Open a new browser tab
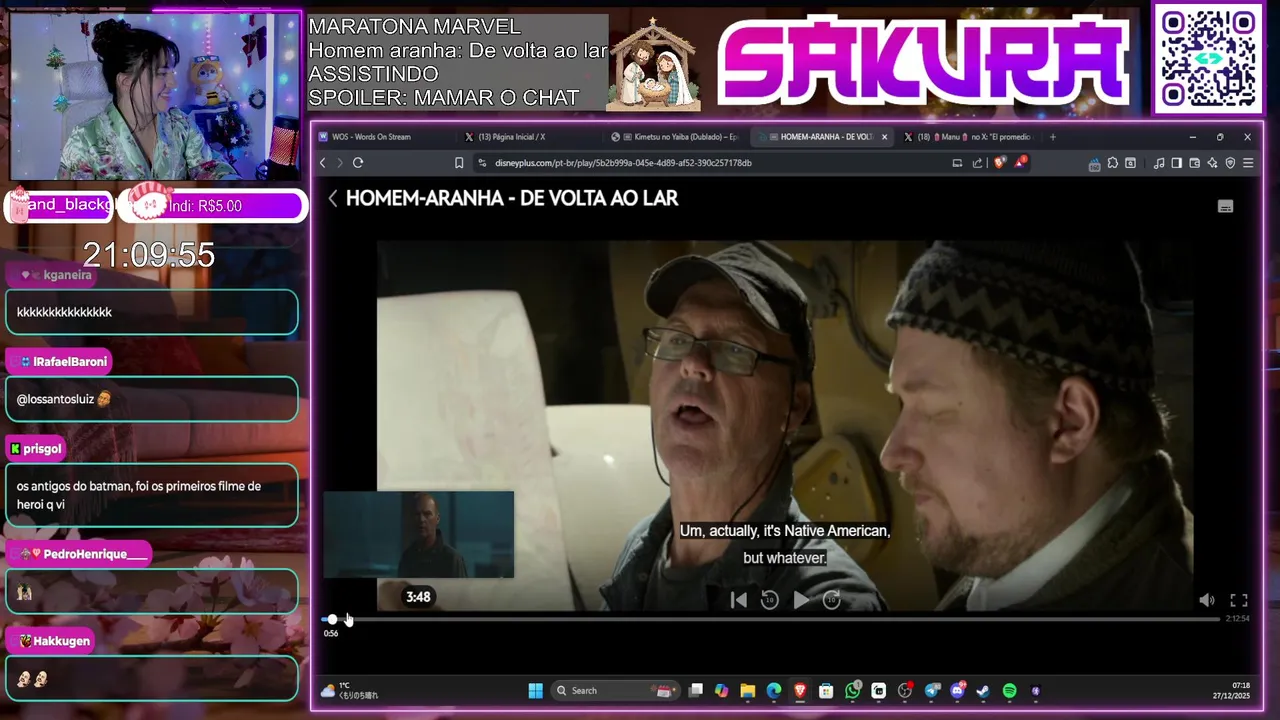The width and height of the screenshot is (1280, 720). pos(1052,137)
